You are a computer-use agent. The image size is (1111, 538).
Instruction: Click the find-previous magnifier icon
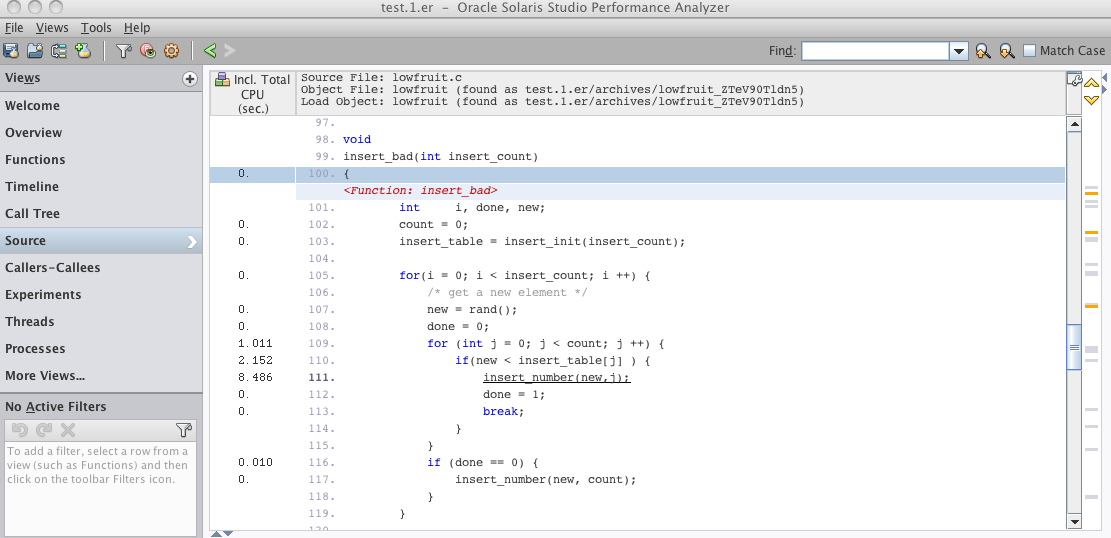tap(982, 51)
